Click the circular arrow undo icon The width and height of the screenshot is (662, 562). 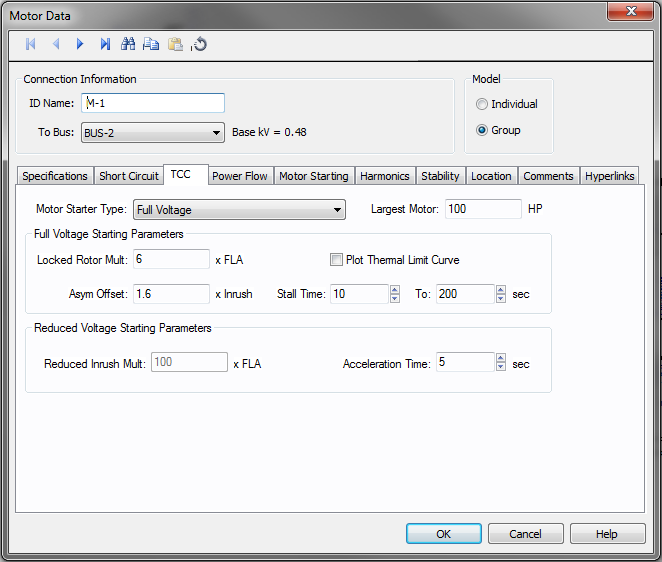pos(200,44)
